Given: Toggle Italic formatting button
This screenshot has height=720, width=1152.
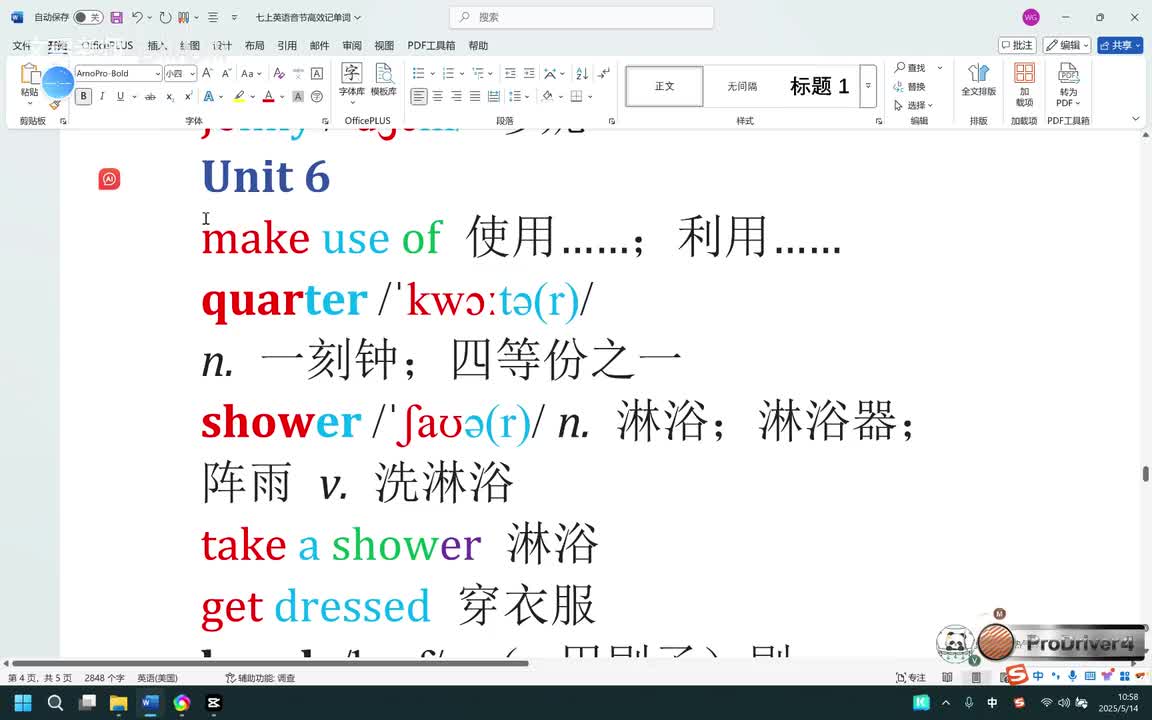Looking at the screenshot, I should tap(102, 96).
